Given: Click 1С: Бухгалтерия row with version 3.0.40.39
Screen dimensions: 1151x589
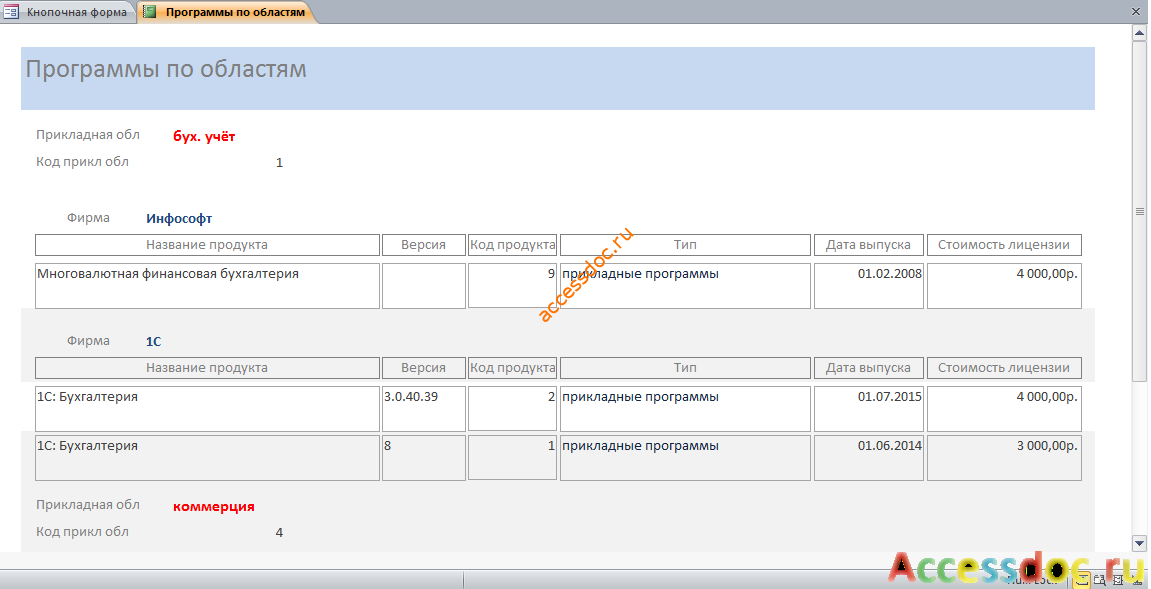Looking at the screenshot, I should (207, 408).
